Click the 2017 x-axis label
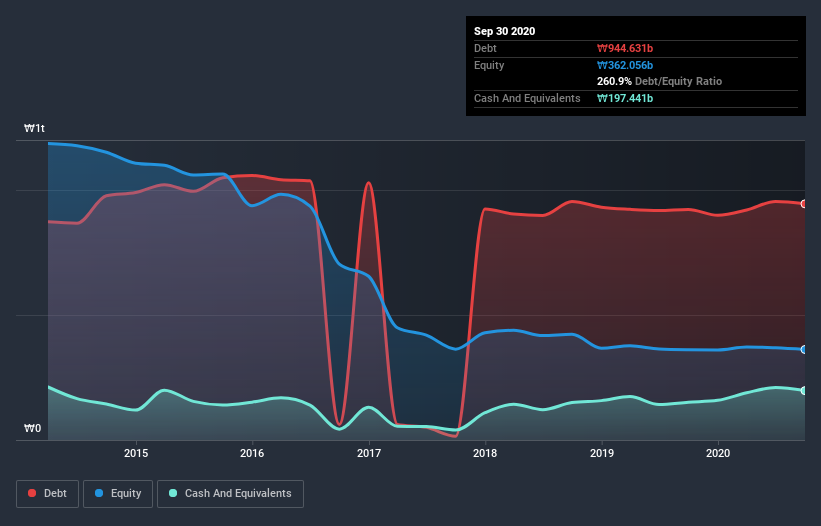Screen dimensions: 821x526 (x=369, y=453)
